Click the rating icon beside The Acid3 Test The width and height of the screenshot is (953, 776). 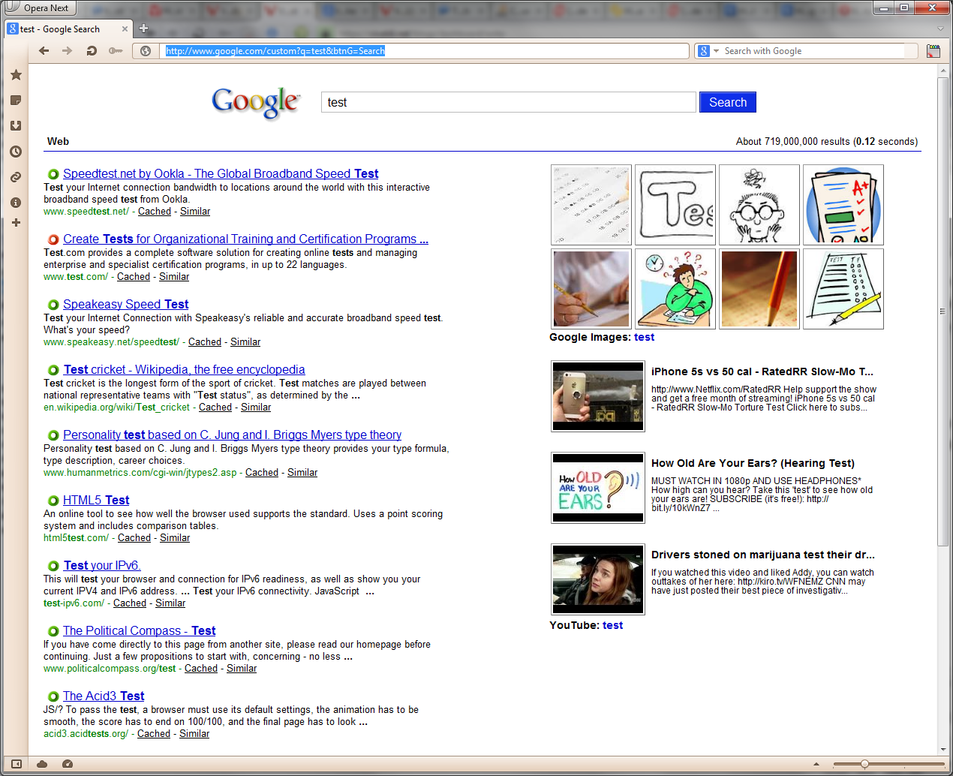click(53, 696)
